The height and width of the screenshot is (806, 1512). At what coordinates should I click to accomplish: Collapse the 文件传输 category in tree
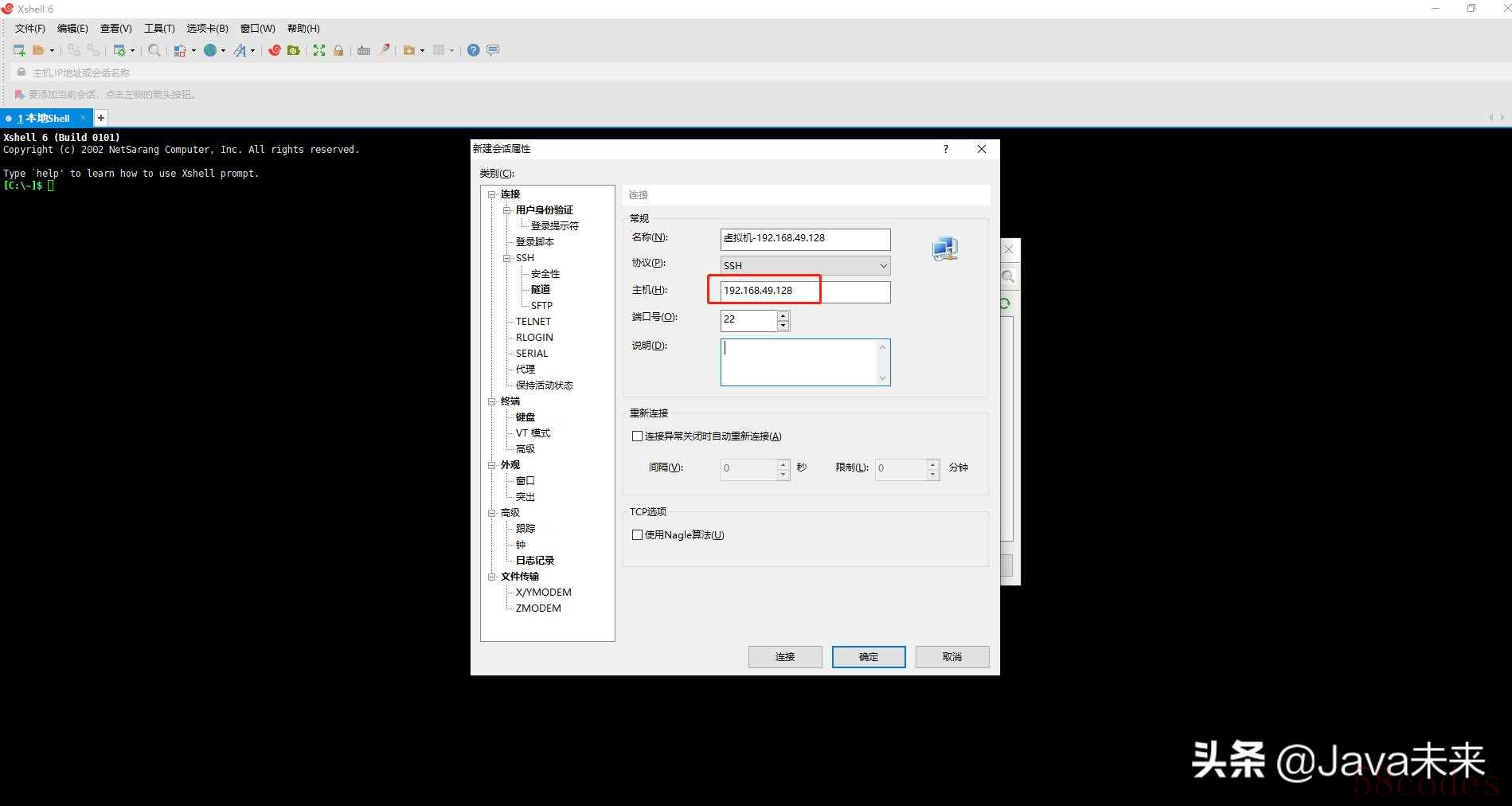pyautogui.click(x=491, y=577)
